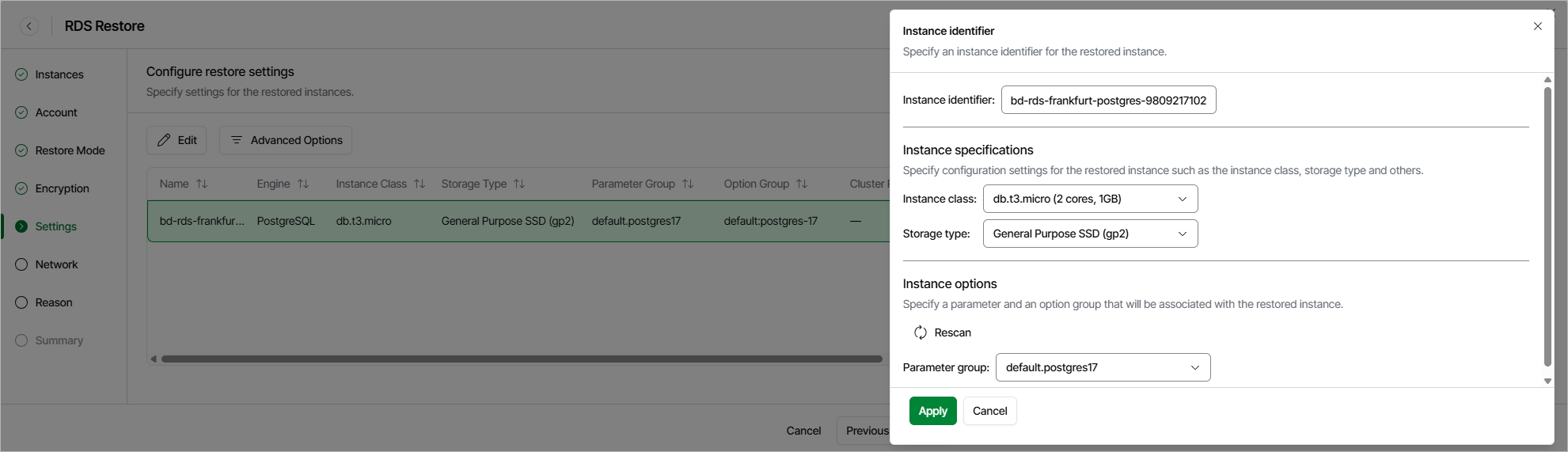The image size is (1568, 452).
Task: Sort by Name column arrows
Action: click(x=202, y=184)
